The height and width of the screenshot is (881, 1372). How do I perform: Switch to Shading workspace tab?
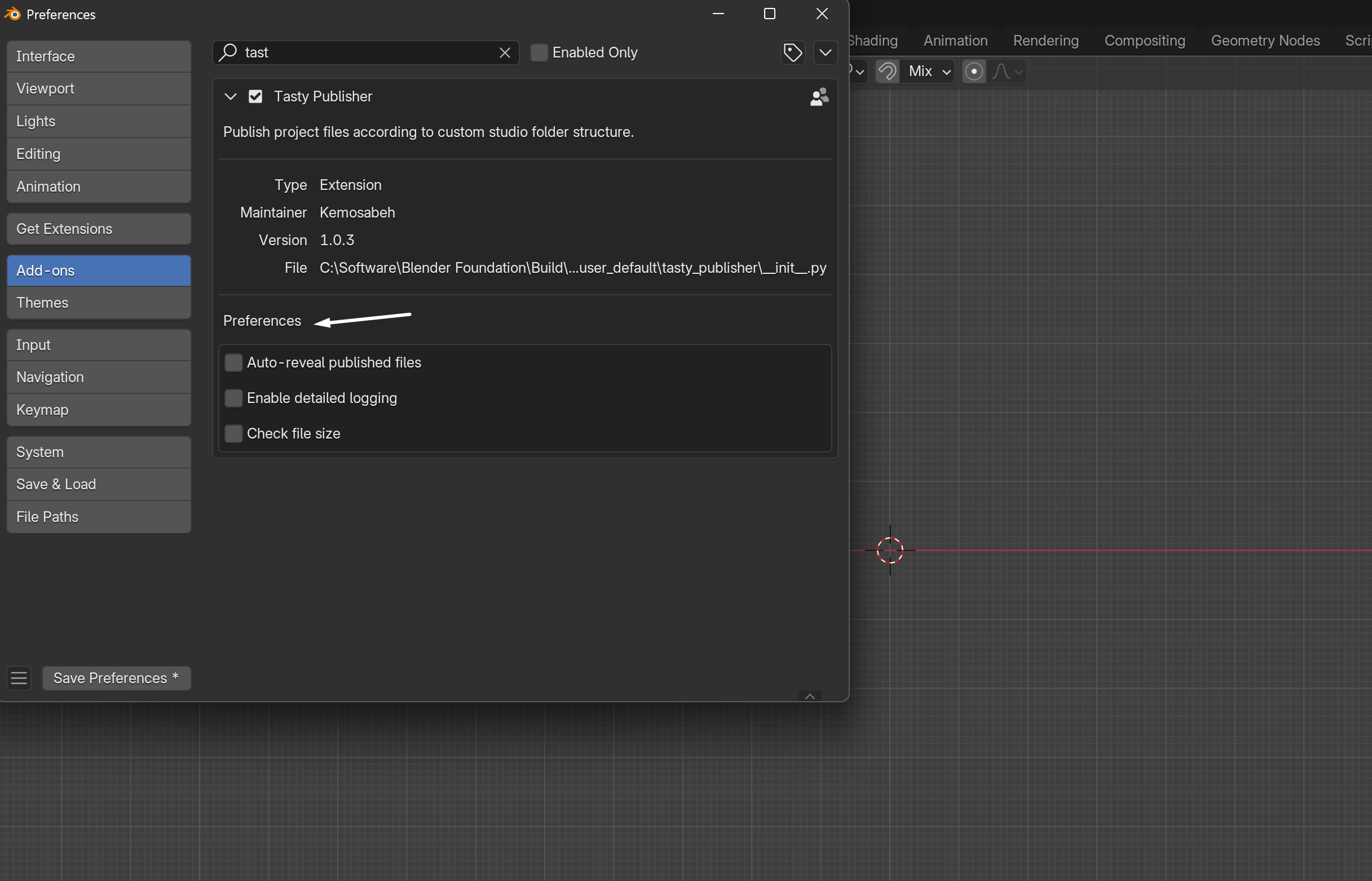(872, 41)
